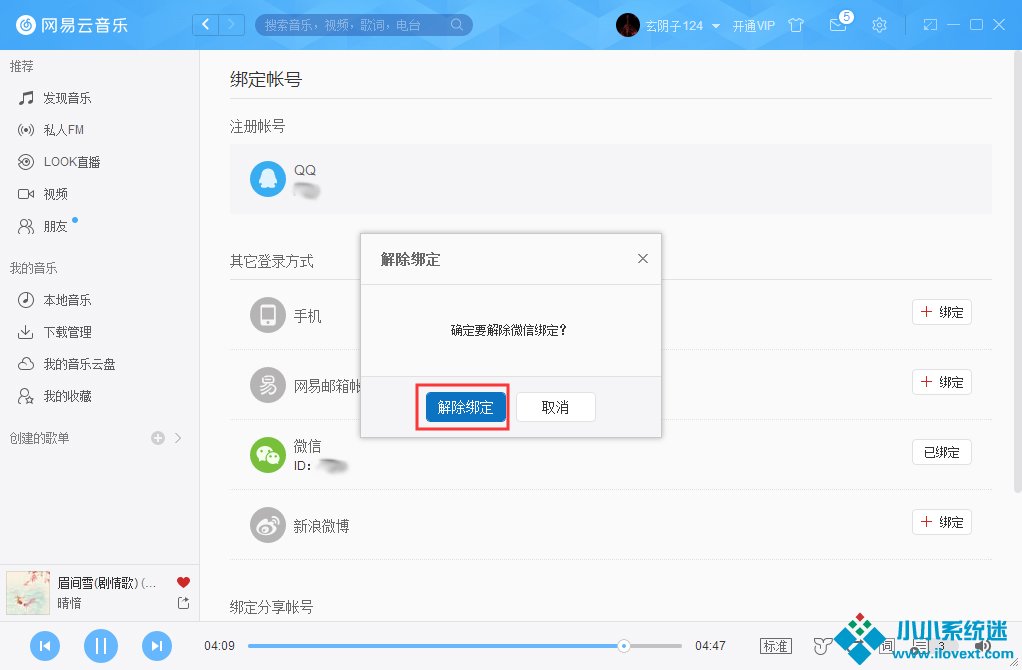The width and height of the screenshot is (1022, 670).
Task: Select 私人FM in the sidebar
Action: coord(63,130)
